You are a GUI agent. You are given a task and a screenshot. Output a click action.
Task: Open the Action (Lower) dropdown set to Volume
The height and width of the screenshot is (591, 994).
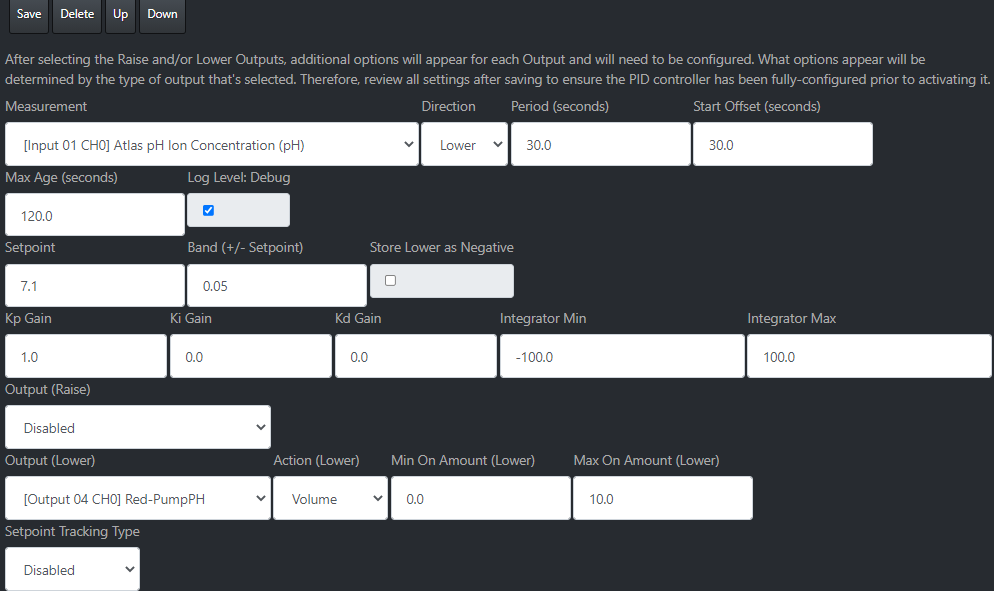pos(330,497)
